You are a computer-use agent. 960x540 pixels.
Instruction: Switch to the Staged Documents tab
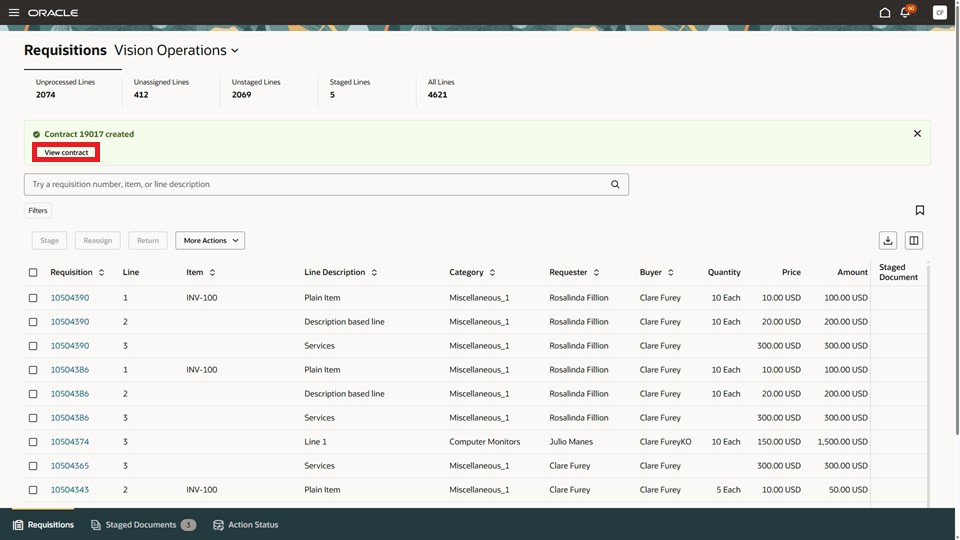[x=143, y=525]
